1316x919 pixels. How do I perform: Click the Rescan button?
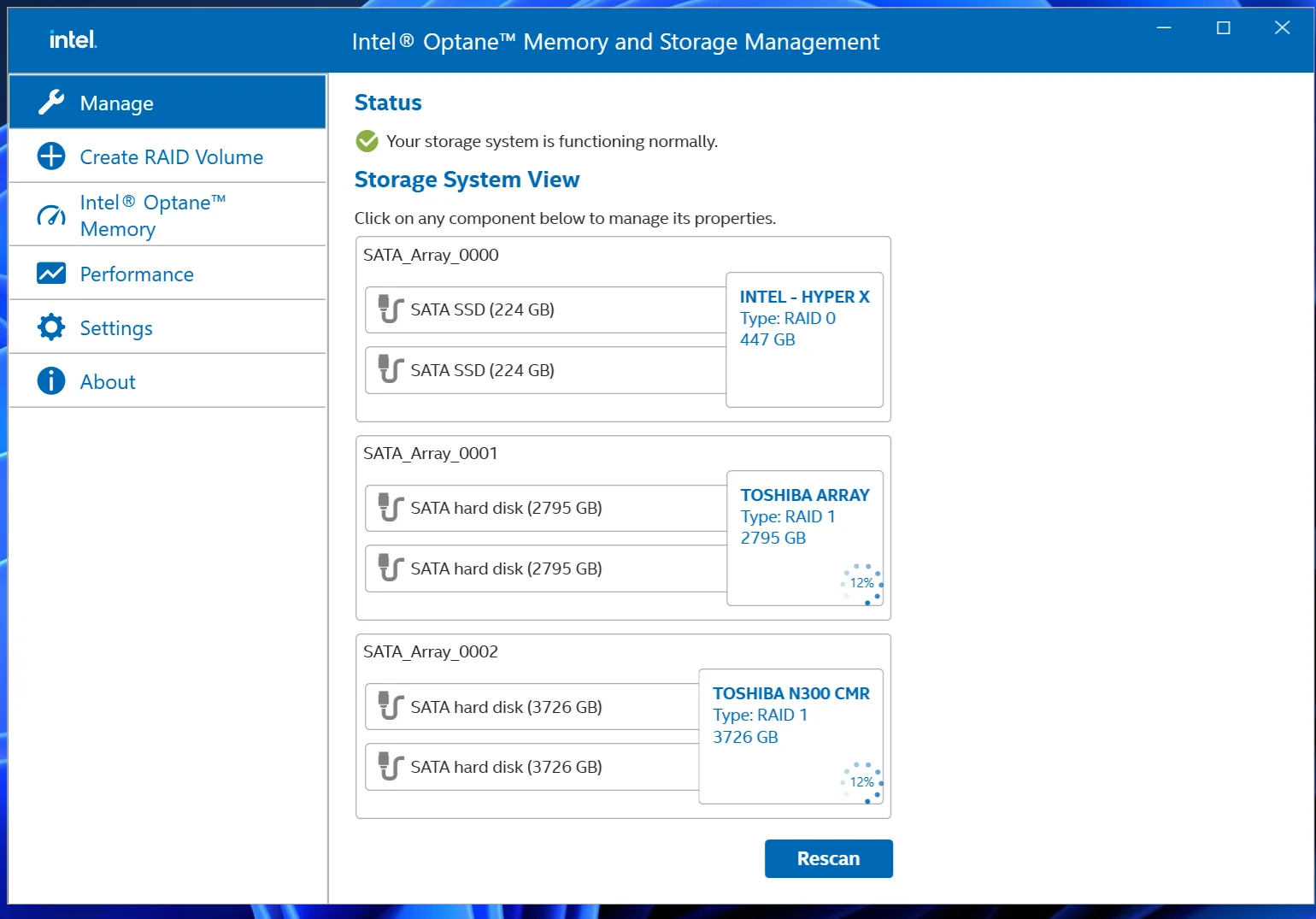pos(828,858)
